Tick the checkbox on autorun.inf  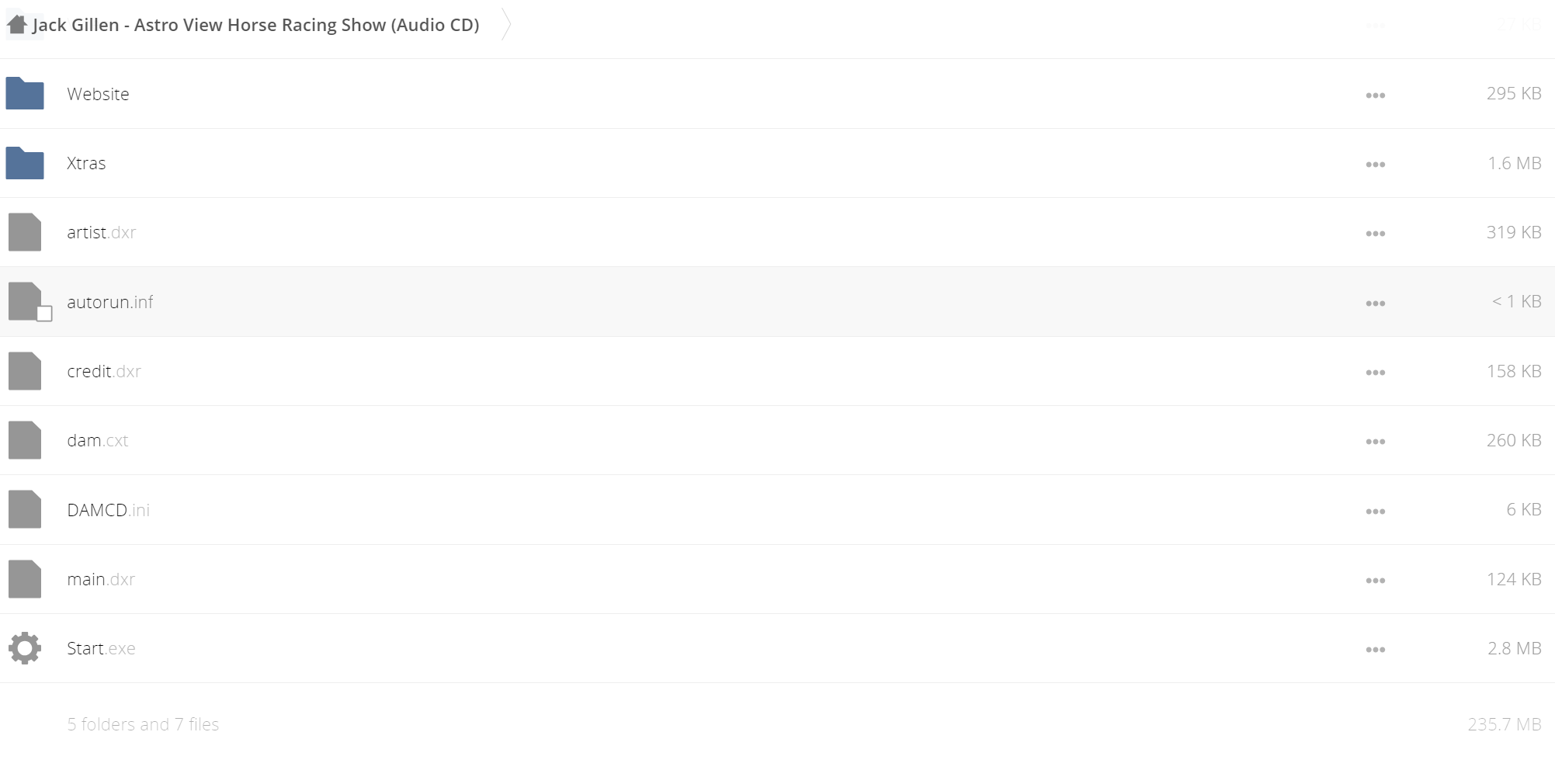click(x=44, y=314)
